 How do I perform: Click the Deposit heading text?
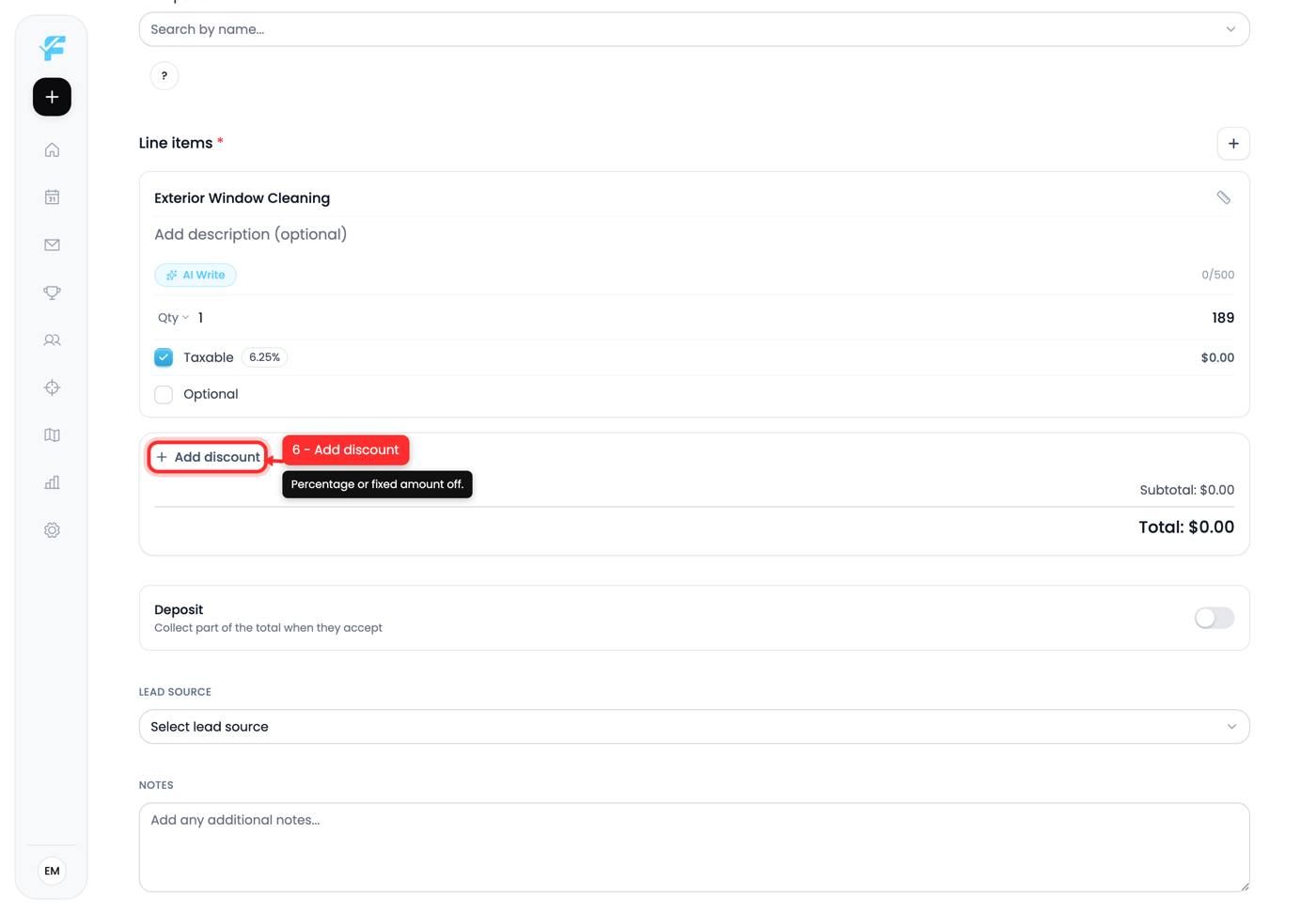pos(179,609)
